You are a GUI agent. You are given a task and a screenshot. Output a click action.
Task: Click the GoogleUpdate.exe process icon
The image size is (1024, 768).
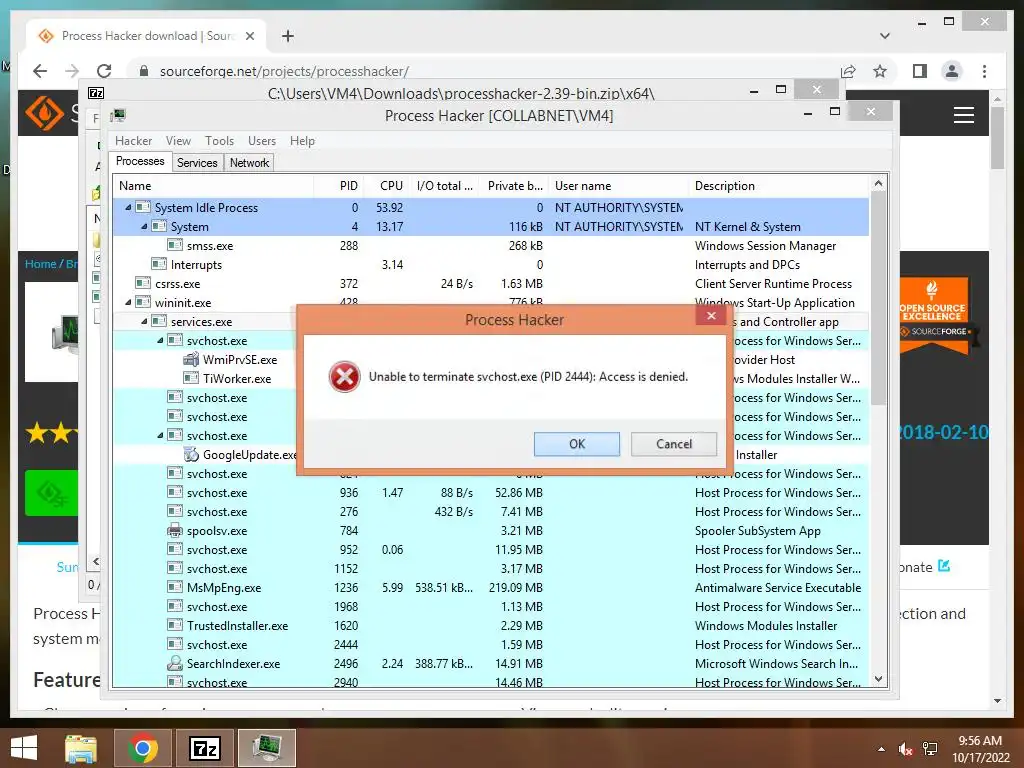tap(191, 454)
